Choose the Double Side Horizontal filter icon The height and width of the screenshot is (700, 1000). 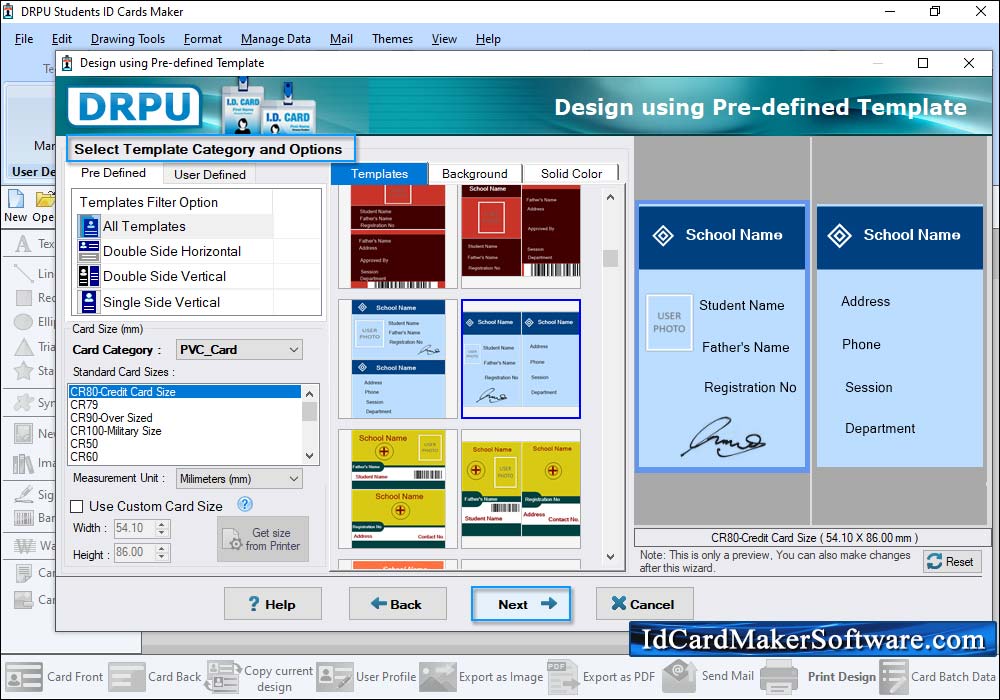pyautogui.click(x=89, y=251)
